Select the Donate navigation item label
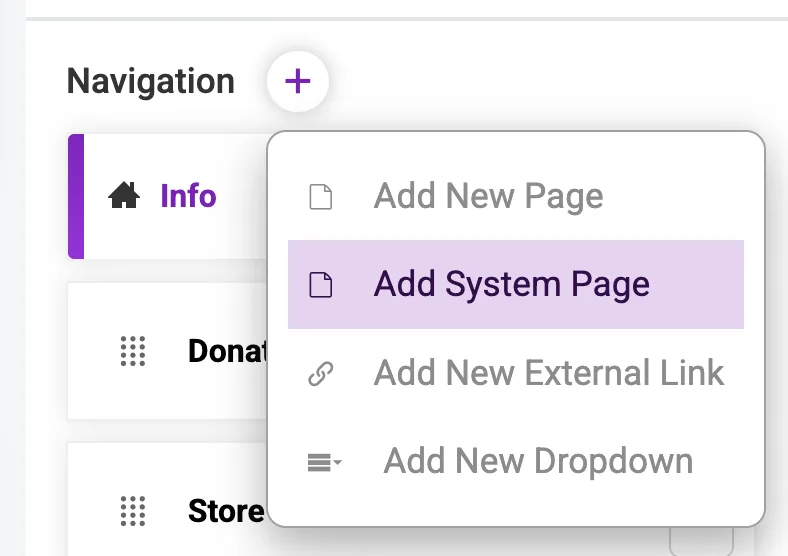Screen dimensions: 788x556 pyautogui.click(x=227, y=351)
